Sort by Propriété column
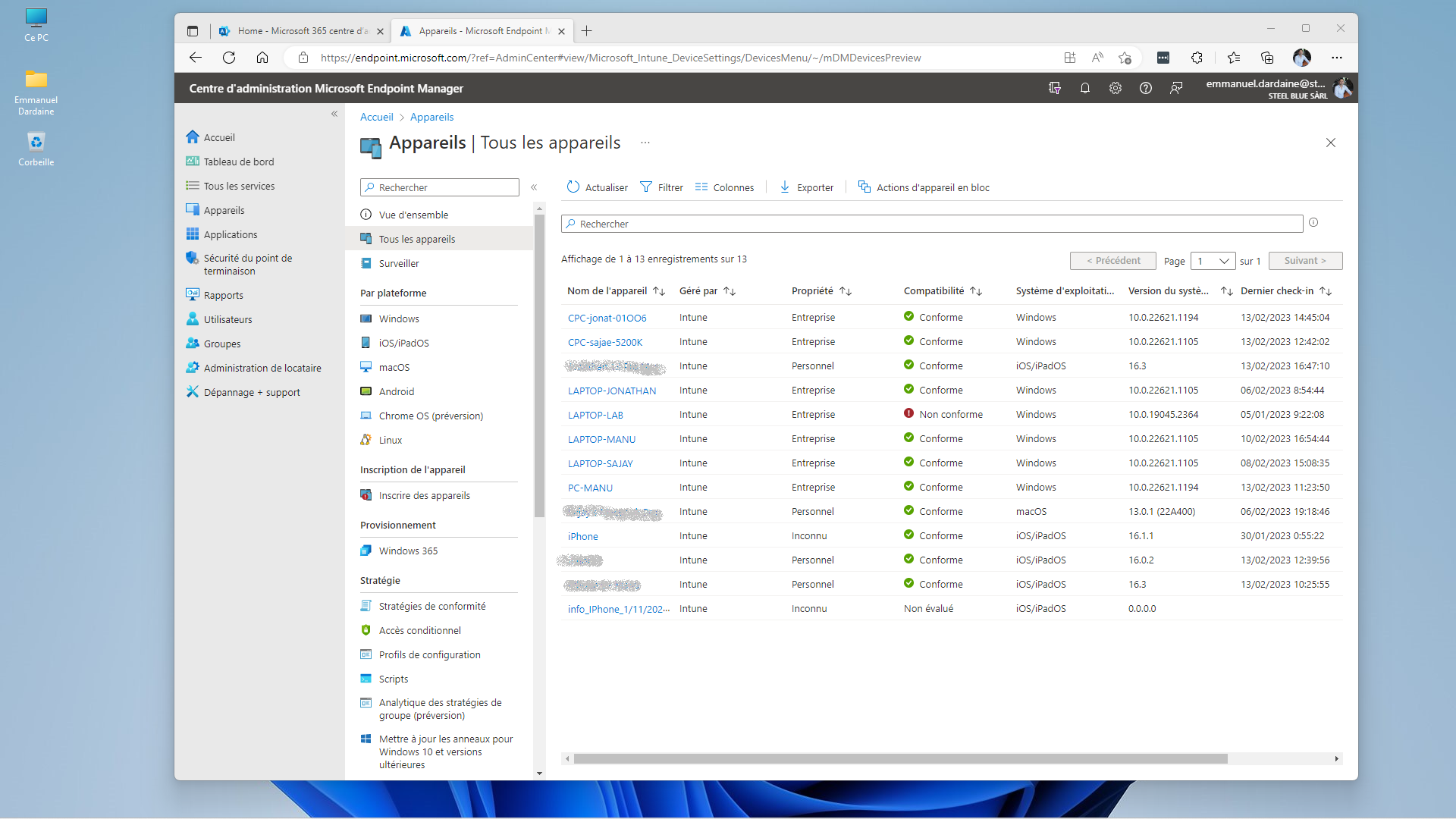Image resolution: width=1456 pixels, height=819 pixels. [x=822, y=291]
